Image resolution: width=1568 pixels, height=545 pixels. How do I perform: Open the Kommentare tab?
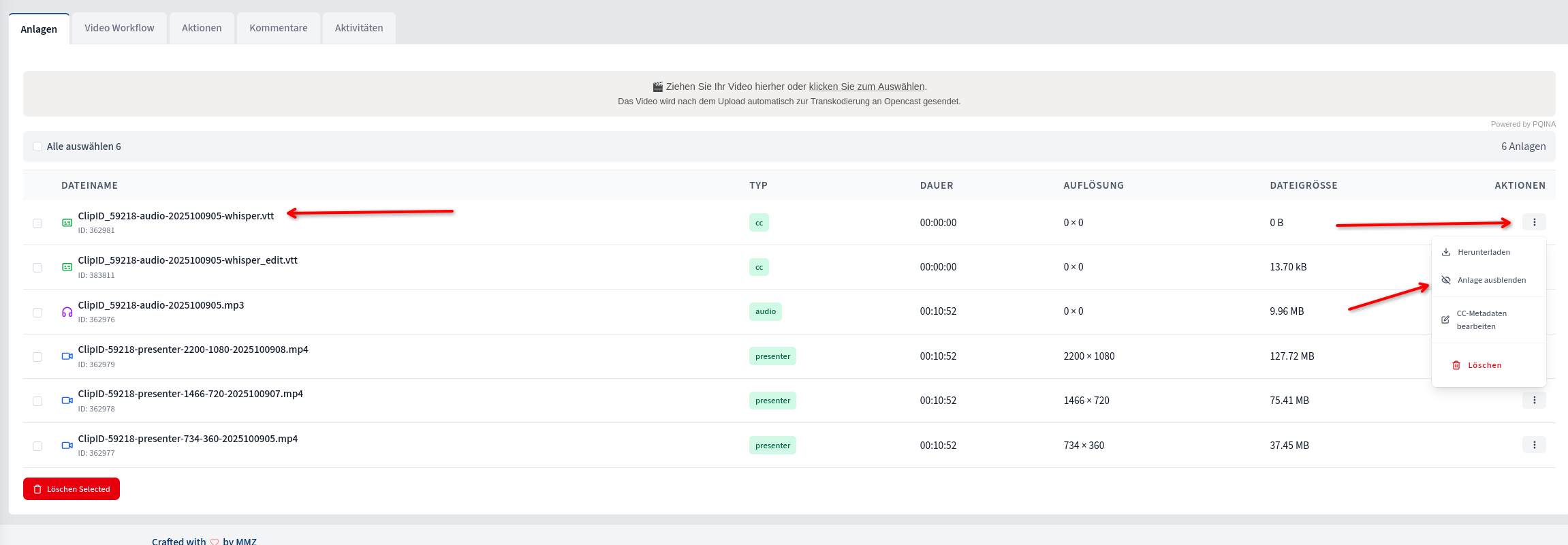(x=278, y=28)
